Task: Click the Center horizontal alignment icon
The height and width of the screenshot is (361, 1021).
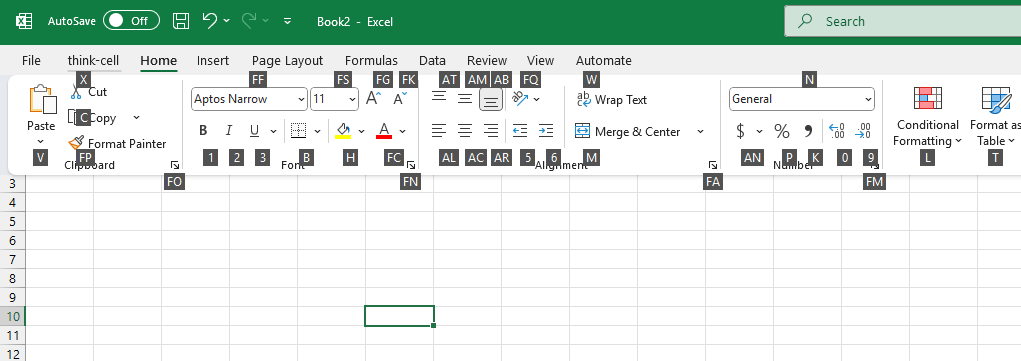Action: [464, 132]
